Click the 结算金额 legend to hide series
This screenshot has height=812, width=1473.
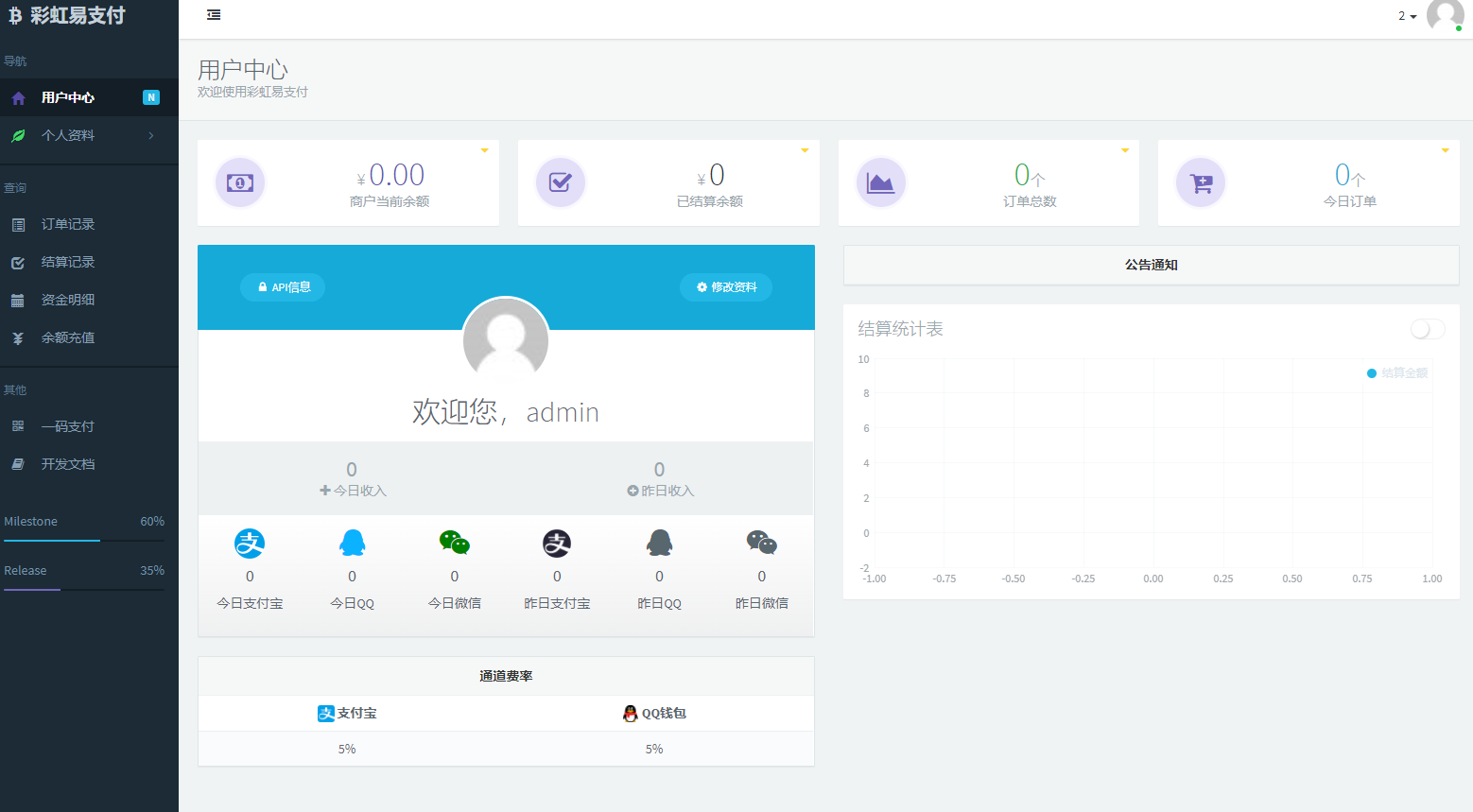pyautogui.click(x=1396, y=373)
